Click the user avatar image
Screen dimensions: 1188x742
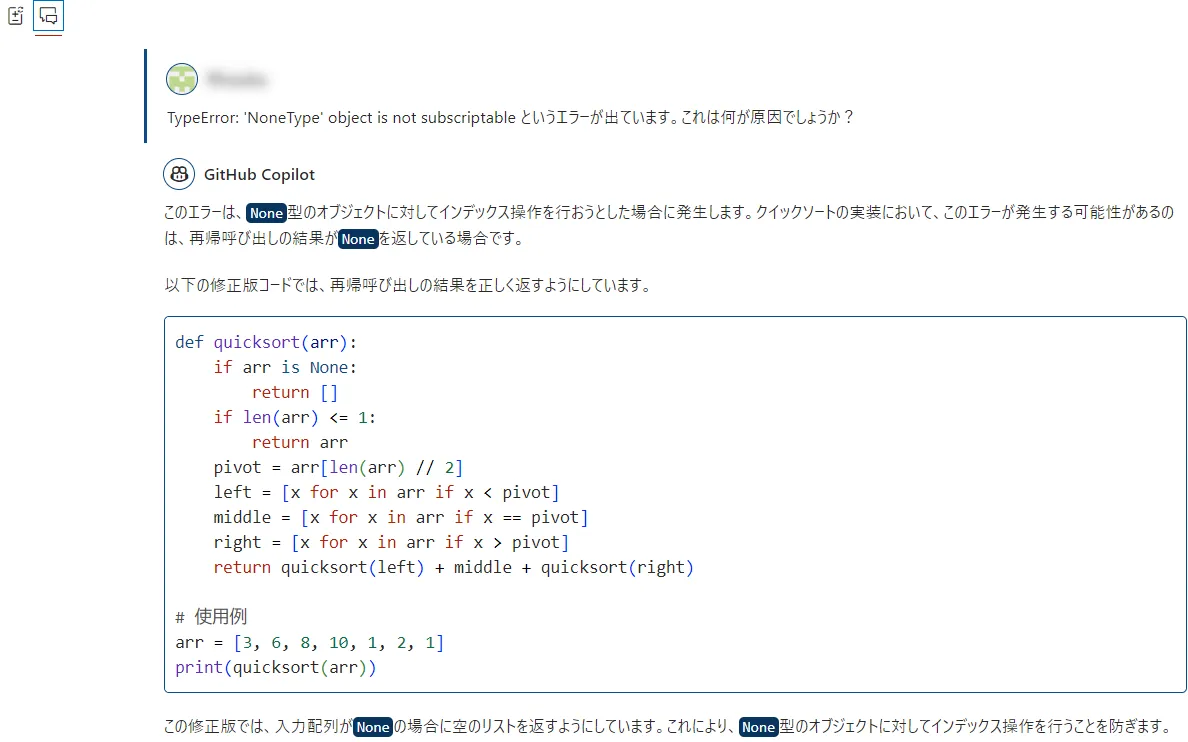[x=182, y=79]
